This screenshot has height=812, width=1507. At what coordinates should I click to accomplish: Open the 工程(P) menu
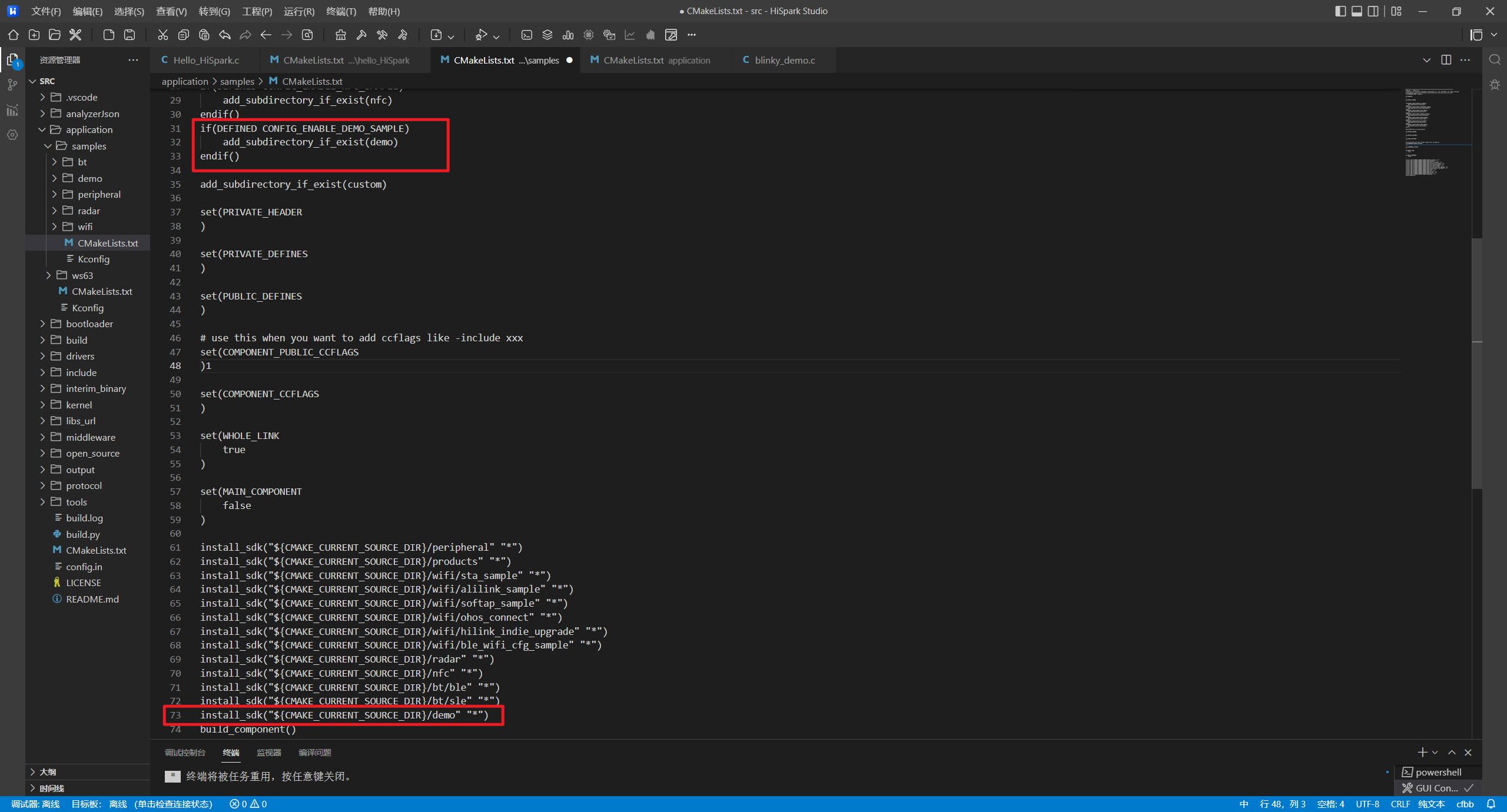pos(257,11)
